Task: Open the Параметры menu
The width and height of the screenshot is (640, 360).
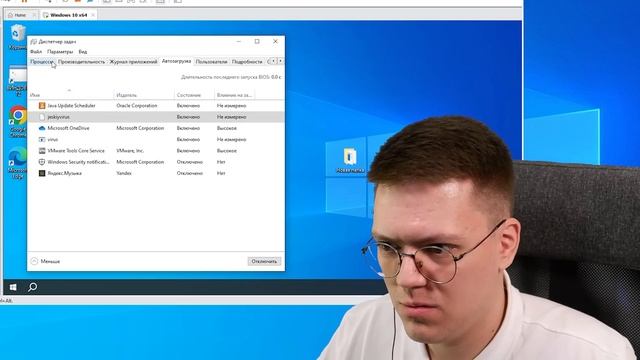Action: pos(60,52)
